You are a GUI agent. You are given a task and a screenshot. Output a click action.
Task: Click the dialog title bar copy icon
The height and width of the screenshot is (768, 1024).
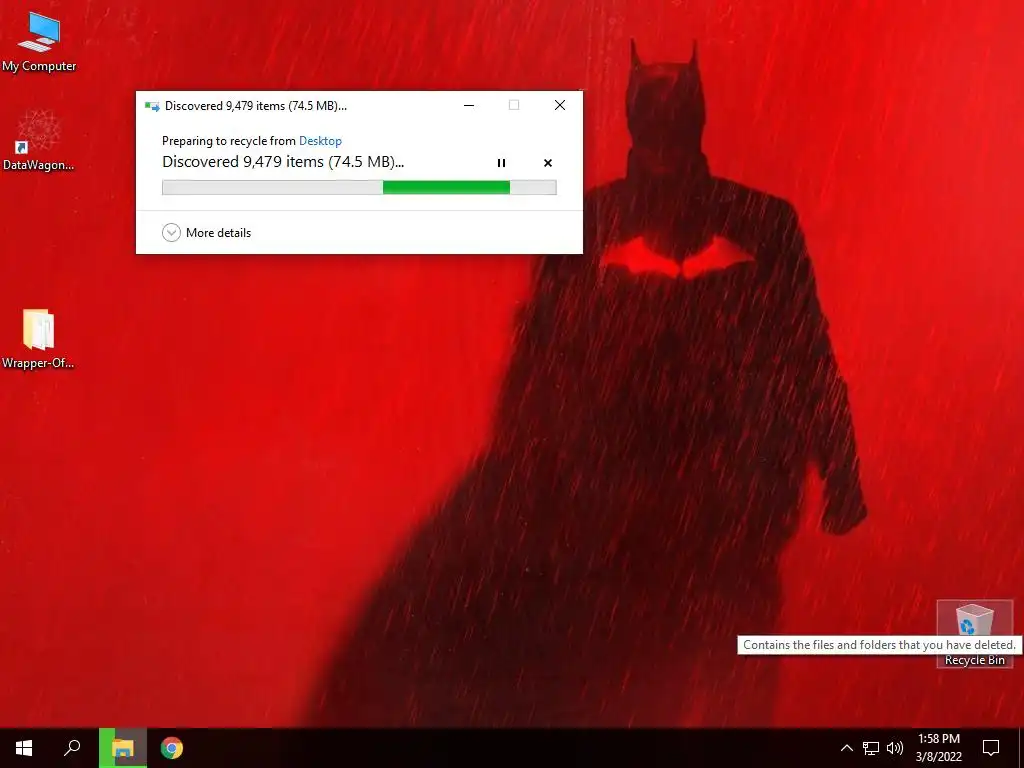pos(152,106)
